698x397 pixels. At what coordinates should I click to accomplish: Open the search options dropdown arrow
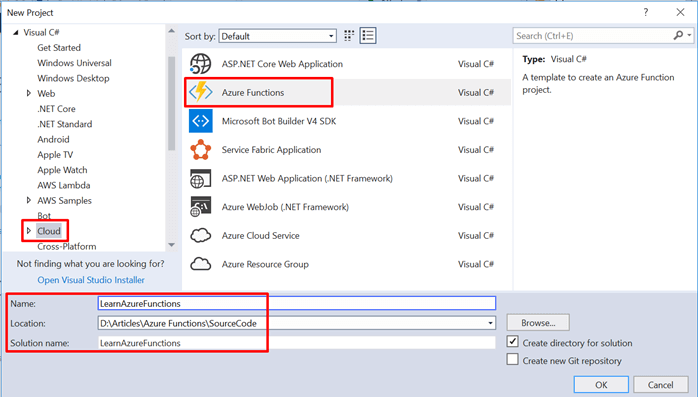point(689,35)
